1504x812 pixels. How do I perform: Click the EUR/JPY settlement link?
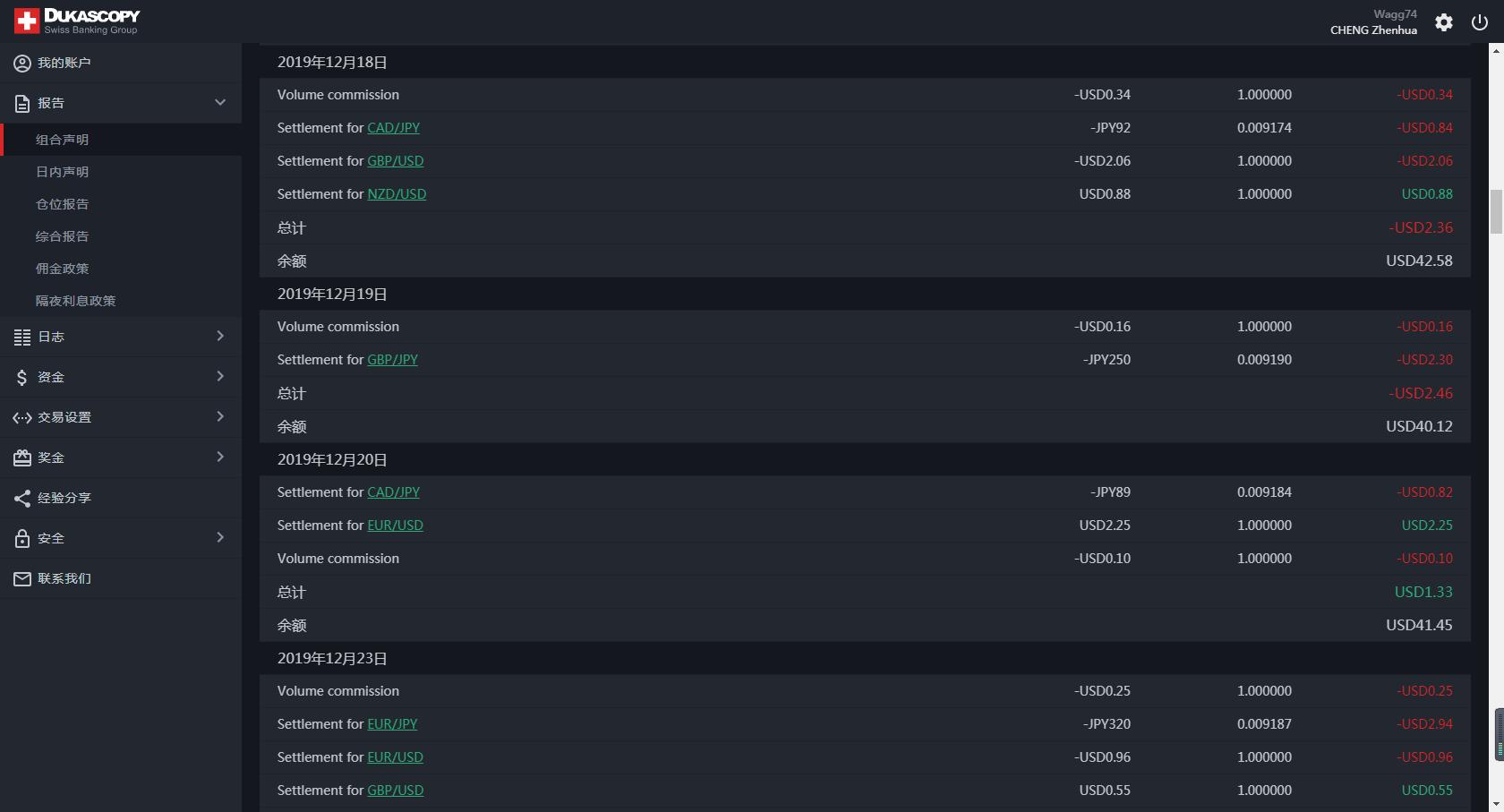[392, 724]
